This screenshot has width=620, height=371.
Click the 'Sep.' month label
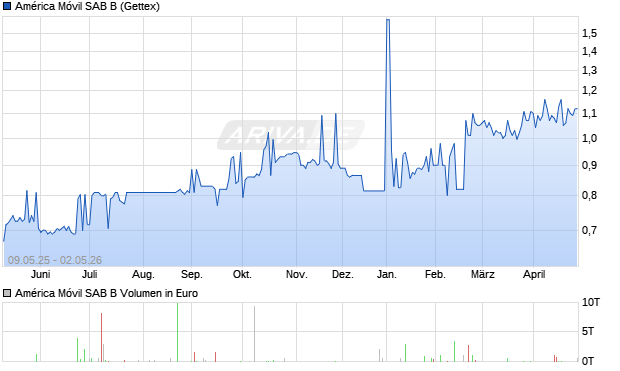click(192, 274)
